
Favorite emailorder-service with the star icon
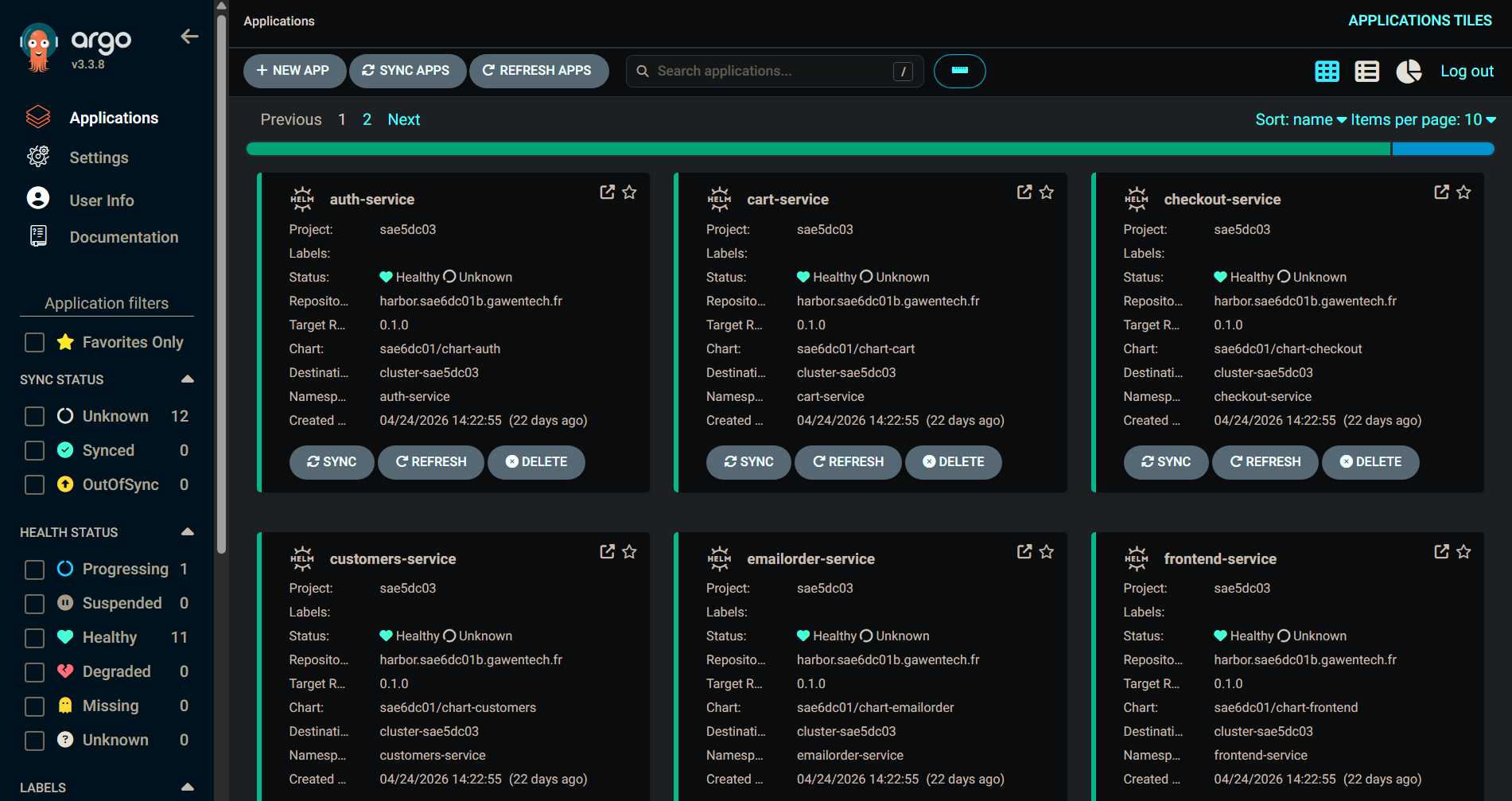(1047, 551)
